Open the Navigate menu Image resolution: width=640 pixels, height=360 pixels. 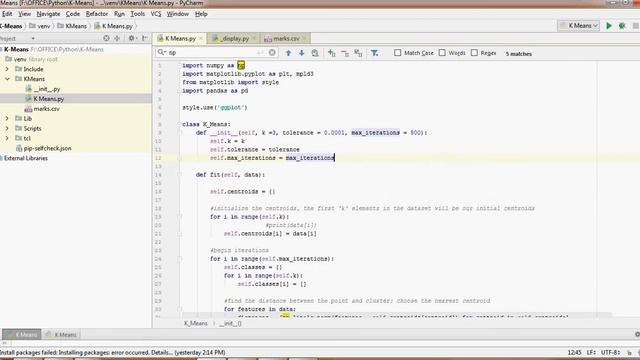point(48,14)
